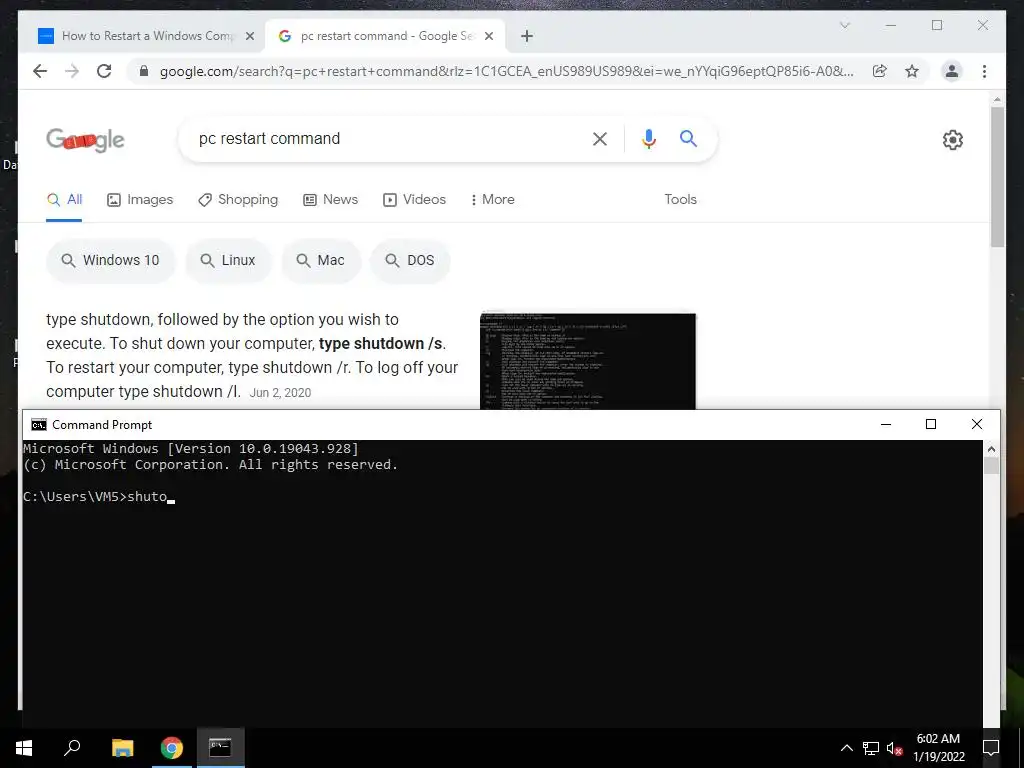1024x768 pixels.
Task: Switch to the Images results tab
Action: pos(140,199)
